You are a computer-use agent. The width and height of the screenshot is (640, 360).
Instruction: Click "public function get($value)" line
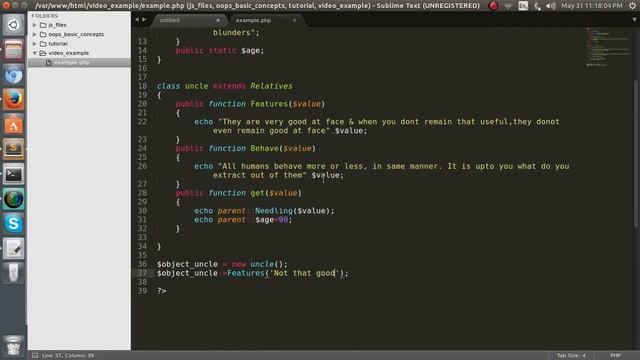[x=238, y=193]
